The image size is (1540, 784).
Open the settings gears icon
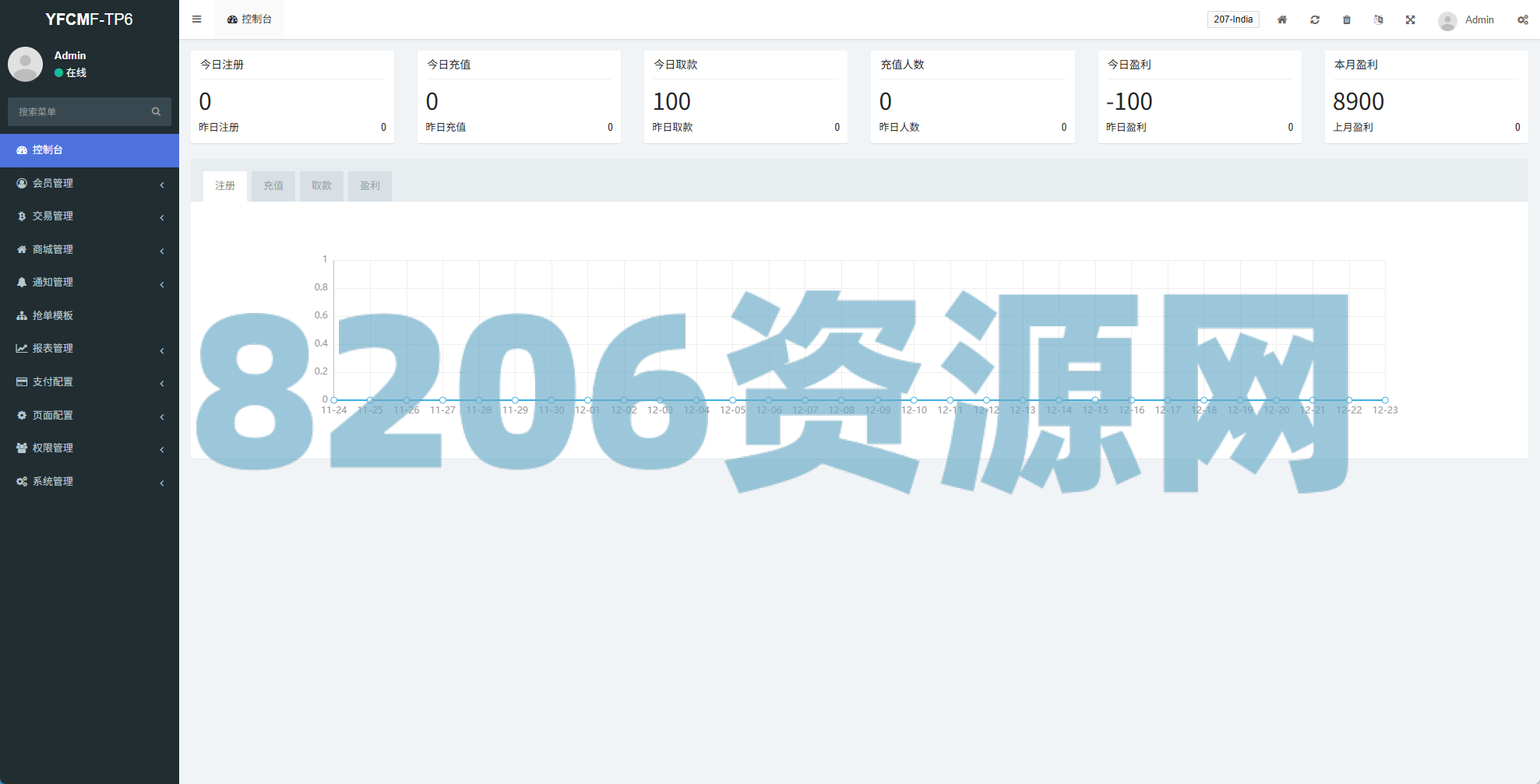(x=1522, y=19)
